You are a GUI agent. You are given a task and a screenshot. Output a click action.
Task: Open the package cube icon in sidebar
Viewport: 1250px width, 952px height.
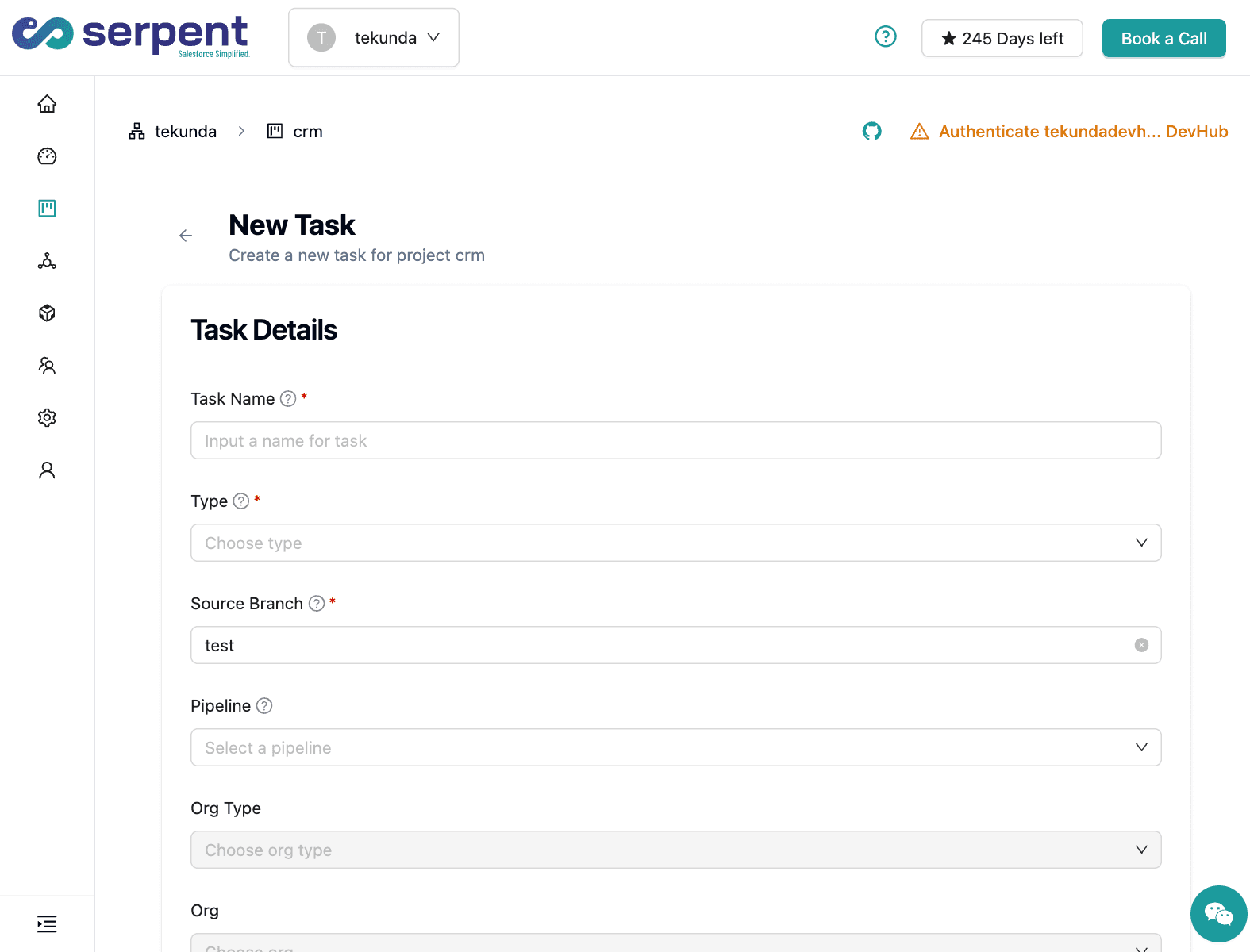click(47, 313)
